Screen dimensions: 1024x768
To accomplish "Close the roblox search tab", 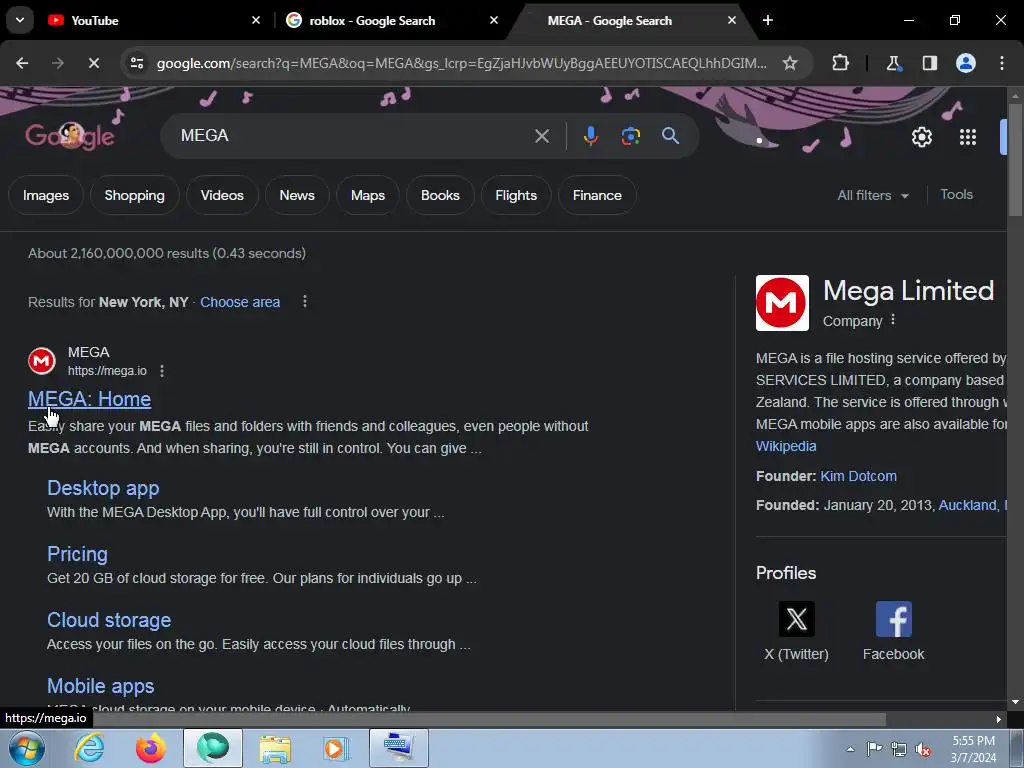I will pyautogui.click(x=494, y=20).
